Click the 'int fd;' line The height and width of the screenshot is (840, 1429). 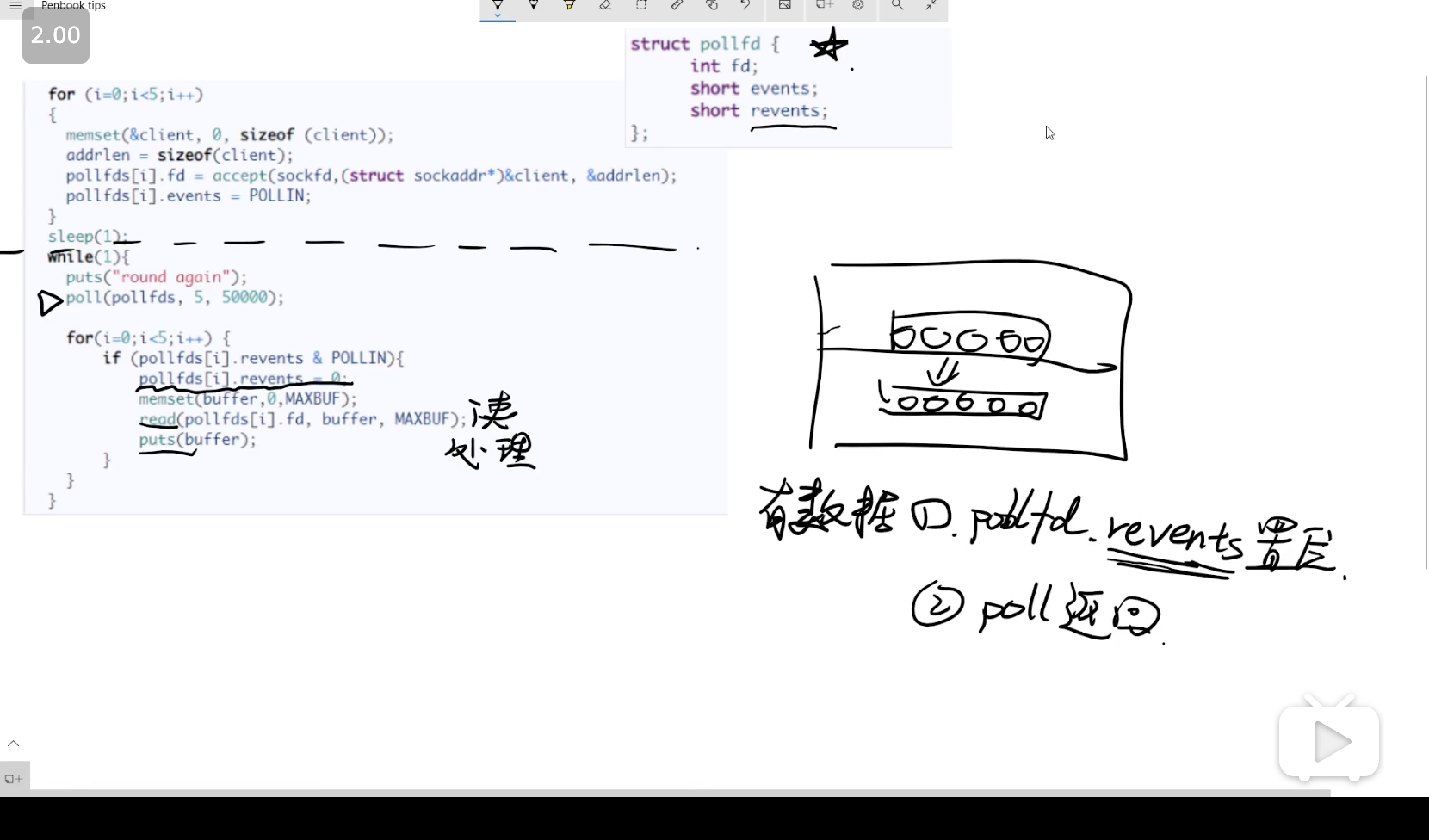coord(724,66)
